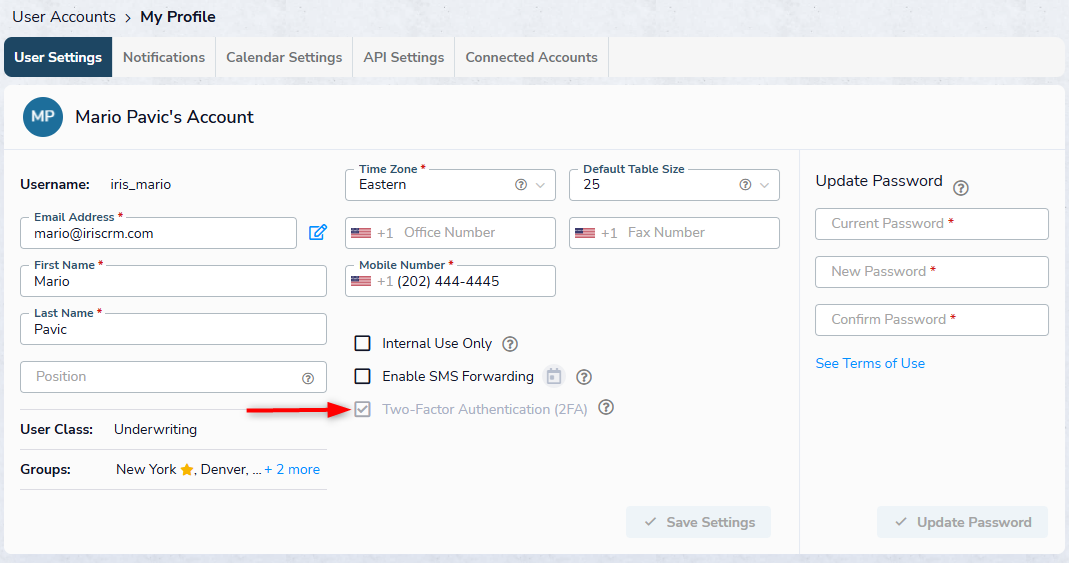
Task: Switch to the Notifications tab
Action: point(164,58)
